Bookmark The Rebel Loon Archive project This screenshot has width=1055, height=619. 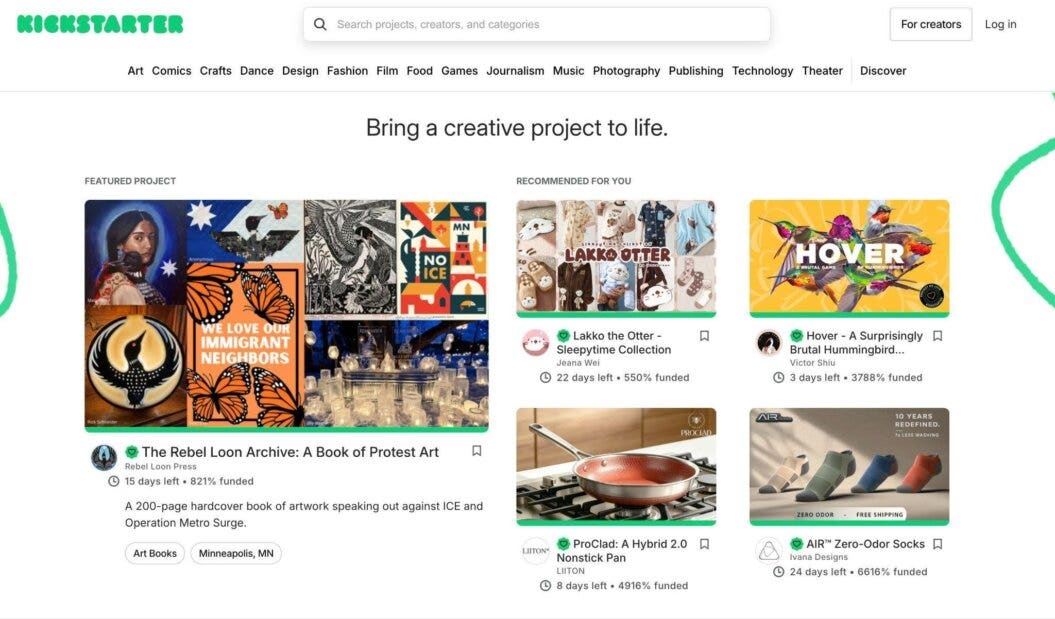pos(476,451)
